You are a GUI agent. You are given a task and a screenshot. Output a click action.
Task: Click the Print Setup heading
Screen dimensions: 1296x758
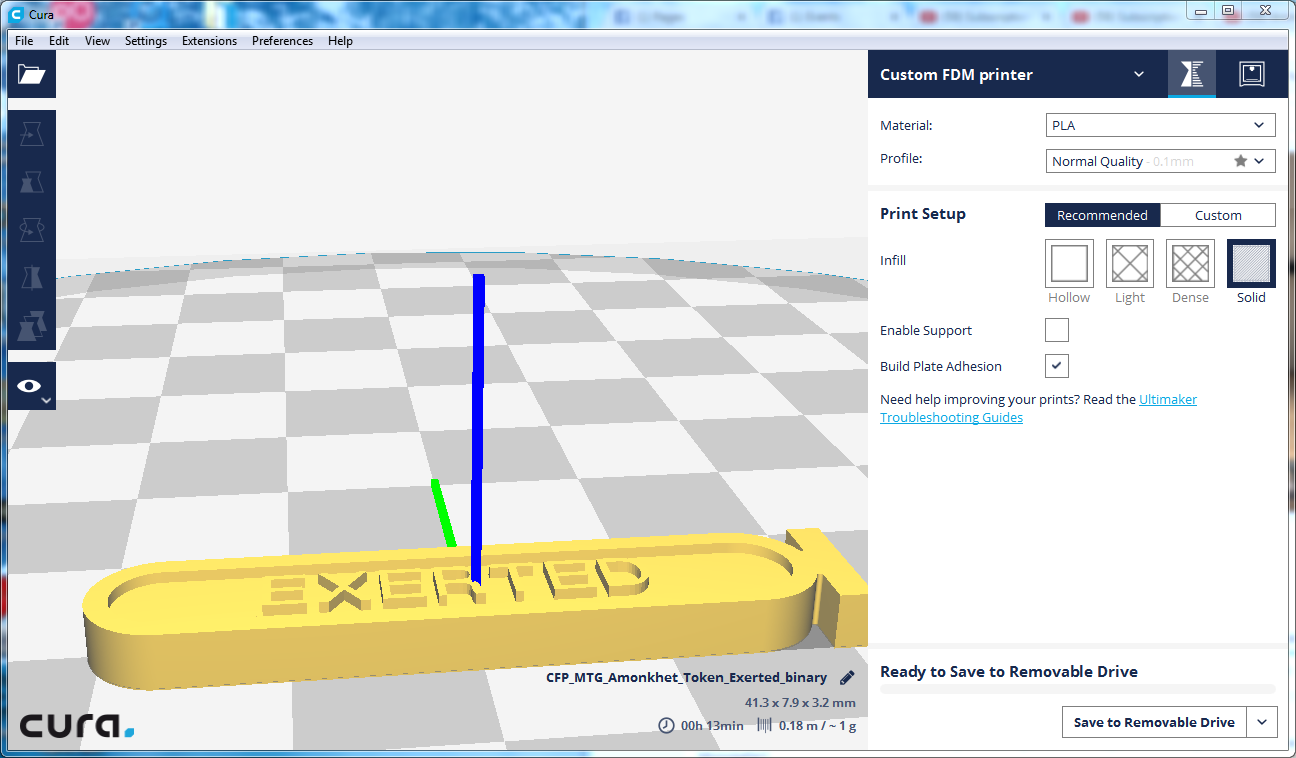[x=923, y=214]
